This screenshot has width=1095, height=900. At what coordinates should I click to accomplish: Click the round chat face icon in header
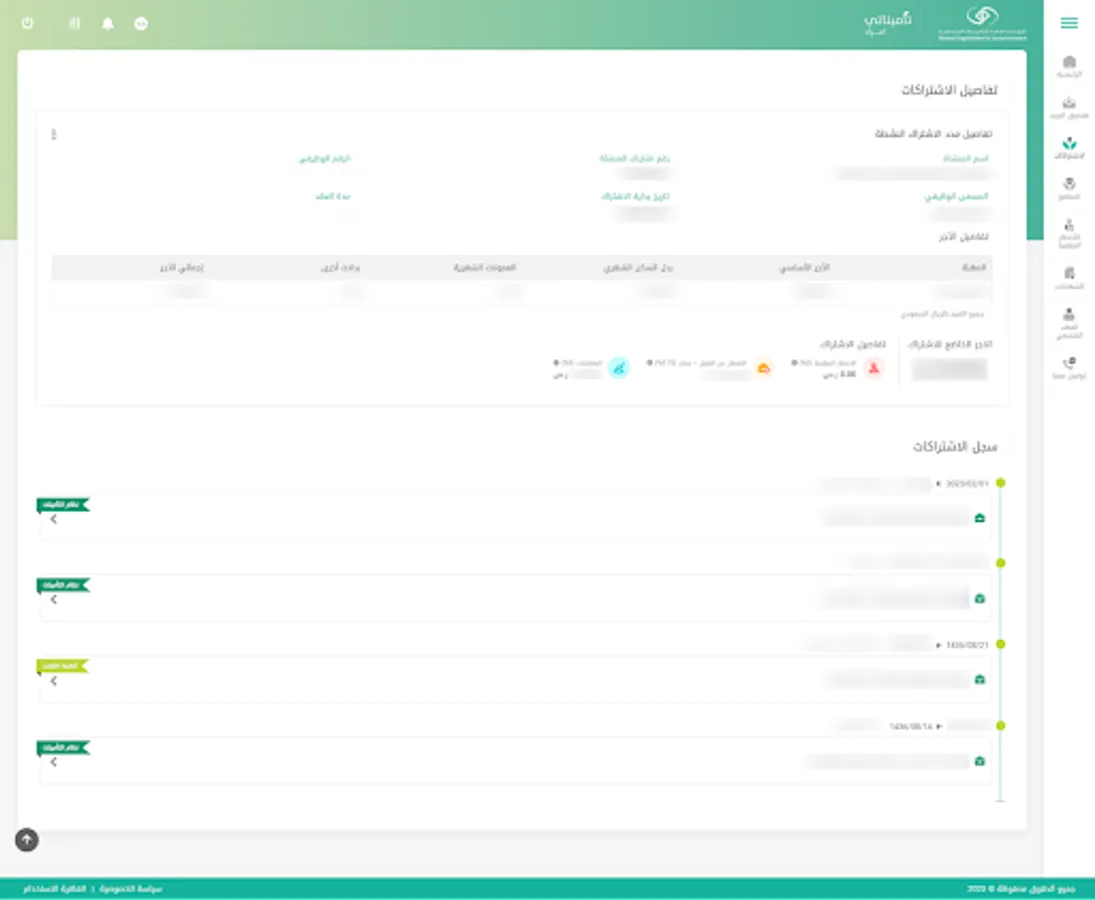pos(141,24)
